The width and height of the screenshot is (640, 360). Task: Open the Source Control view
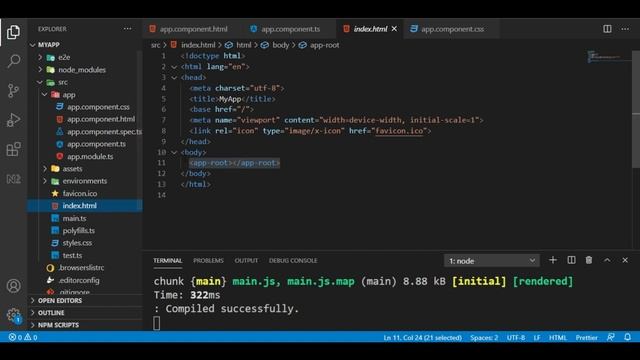[x=13, y=91]
